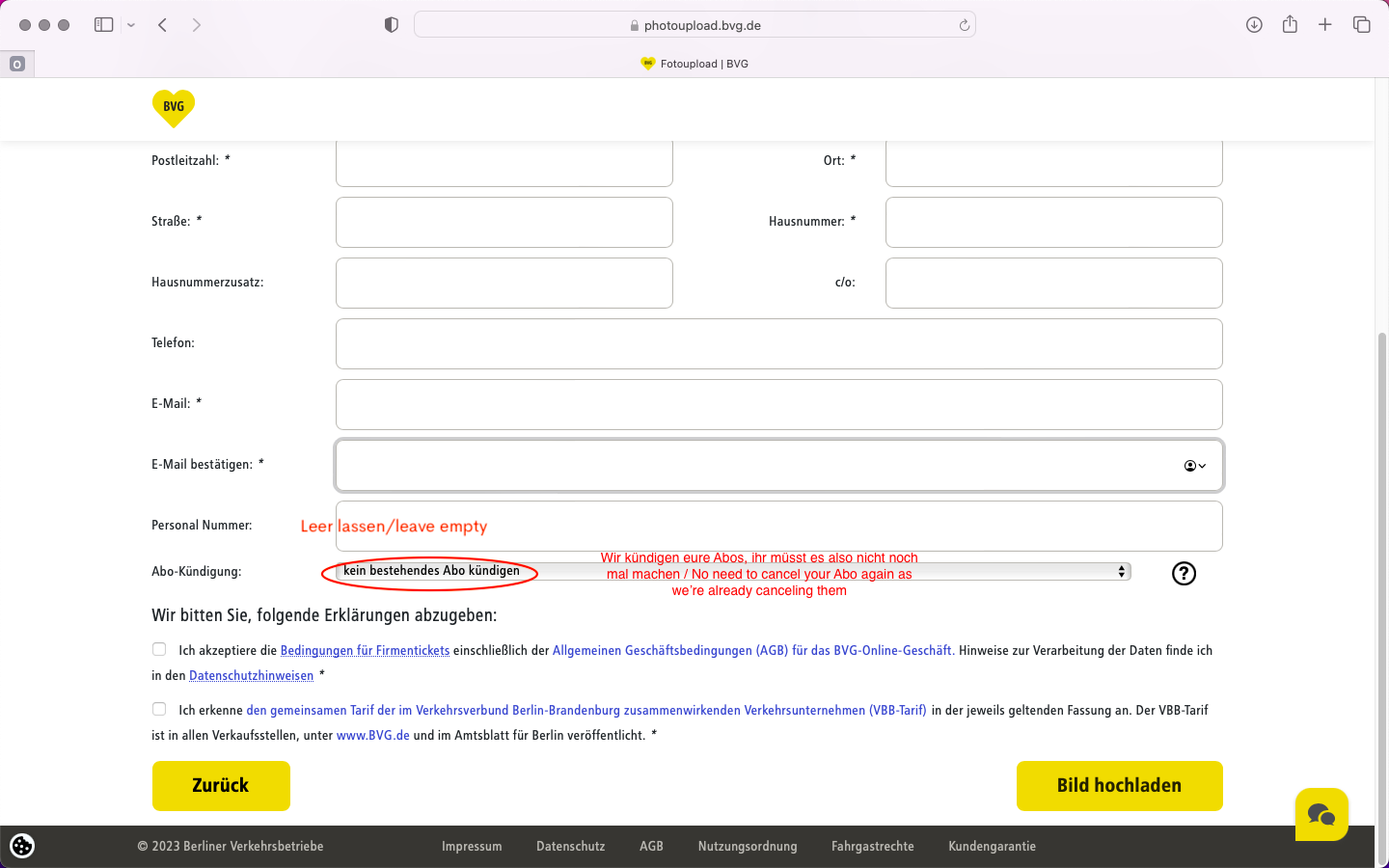Focus the E-Mail bestätigen field
1389x868 pixels.
[x=779, y=466]
